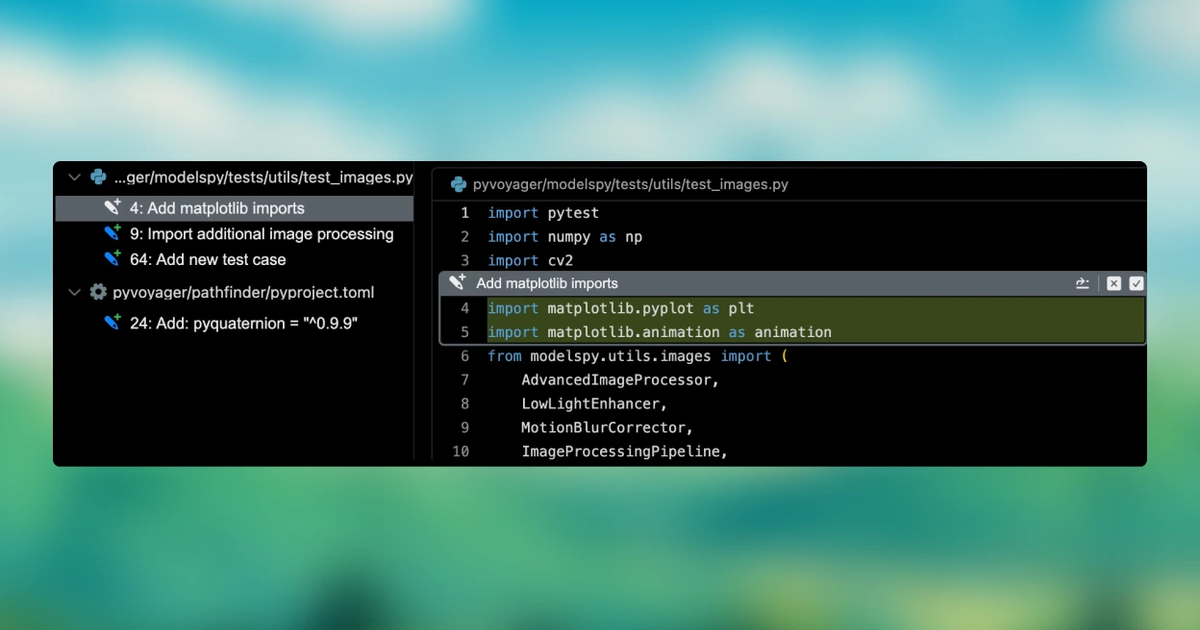Click line number 1 in gutter
1200x630 pixels.
[464, 213]
